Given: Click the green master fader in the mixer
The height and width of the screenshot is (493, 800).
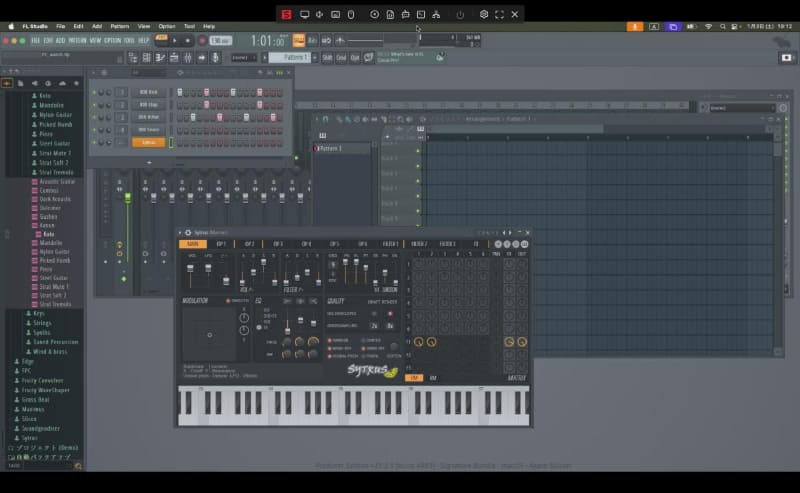Looking at the screenshot, I should tap(128, 198).
